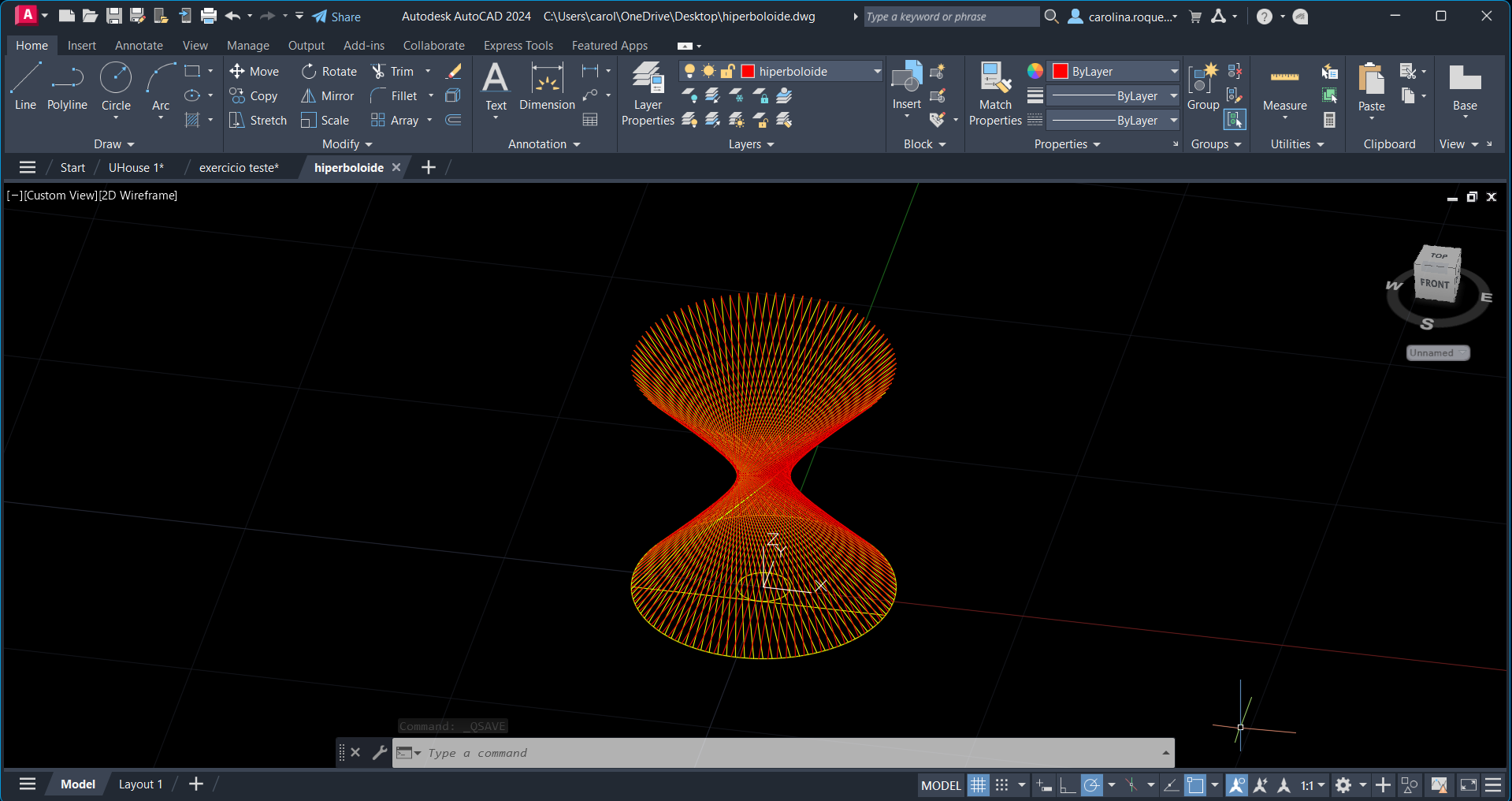Switch to the exercicio teste drawing tab
Viewport: 1512px width, 801px height.
[239, 167]
